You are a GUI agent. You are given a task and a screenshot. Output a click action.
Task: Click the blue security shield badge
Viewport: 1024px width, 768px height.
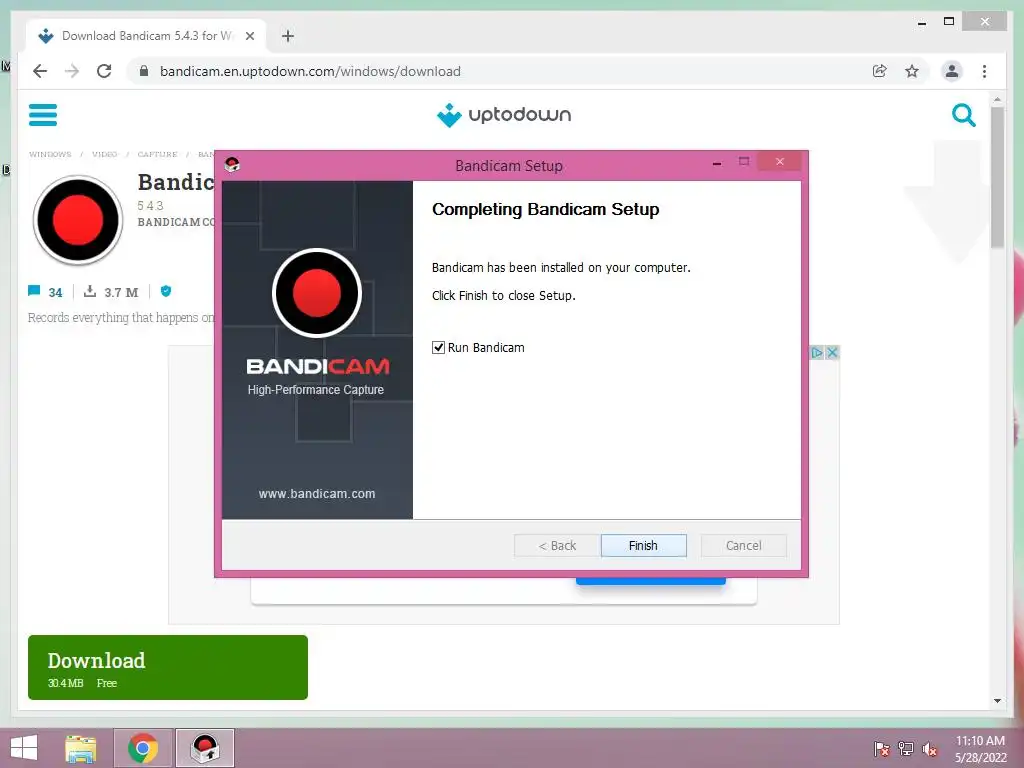tap(166, 291)
